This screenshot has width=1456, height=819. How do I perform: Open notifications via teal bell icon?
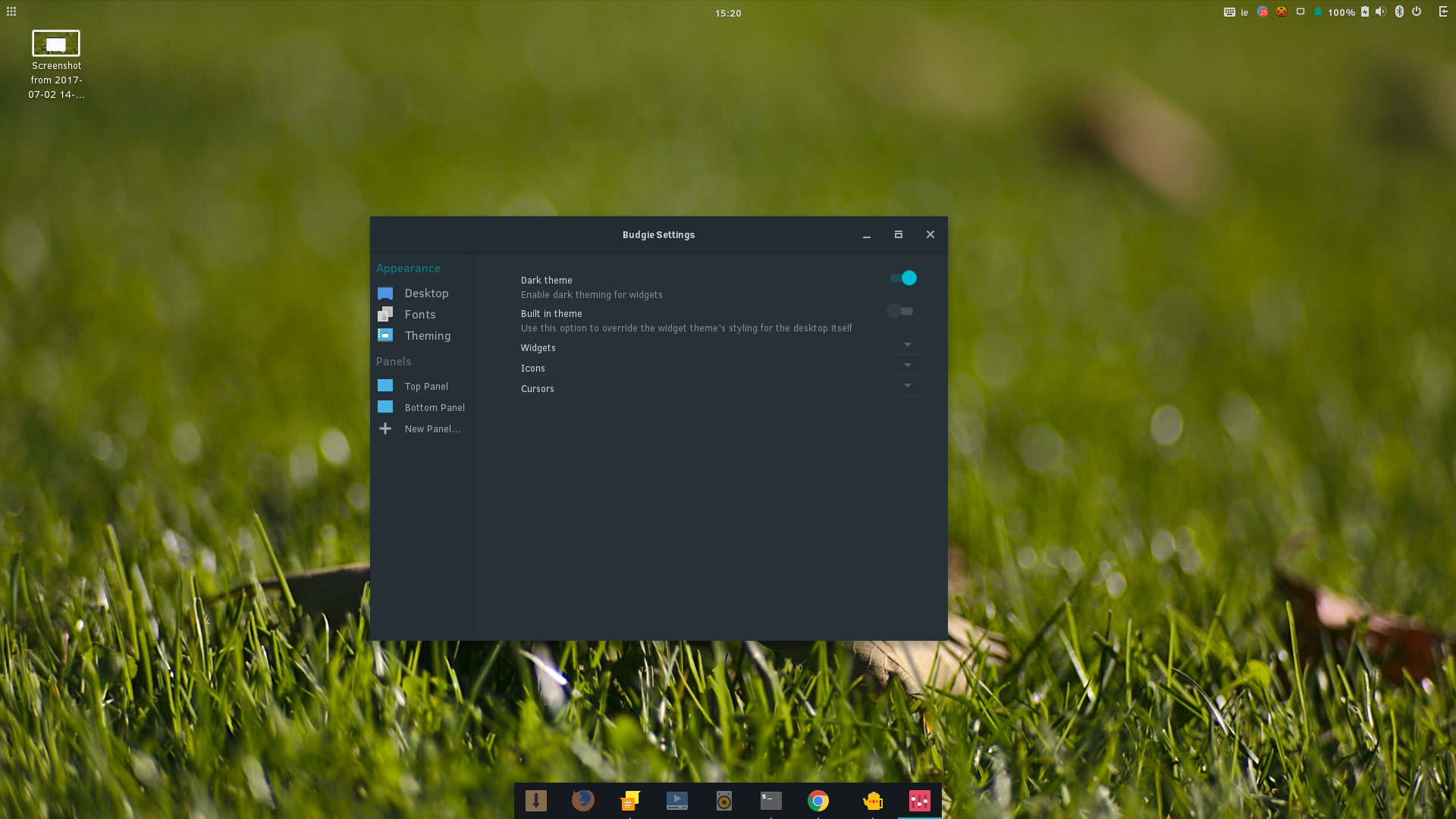click(x=1318, y=11)
